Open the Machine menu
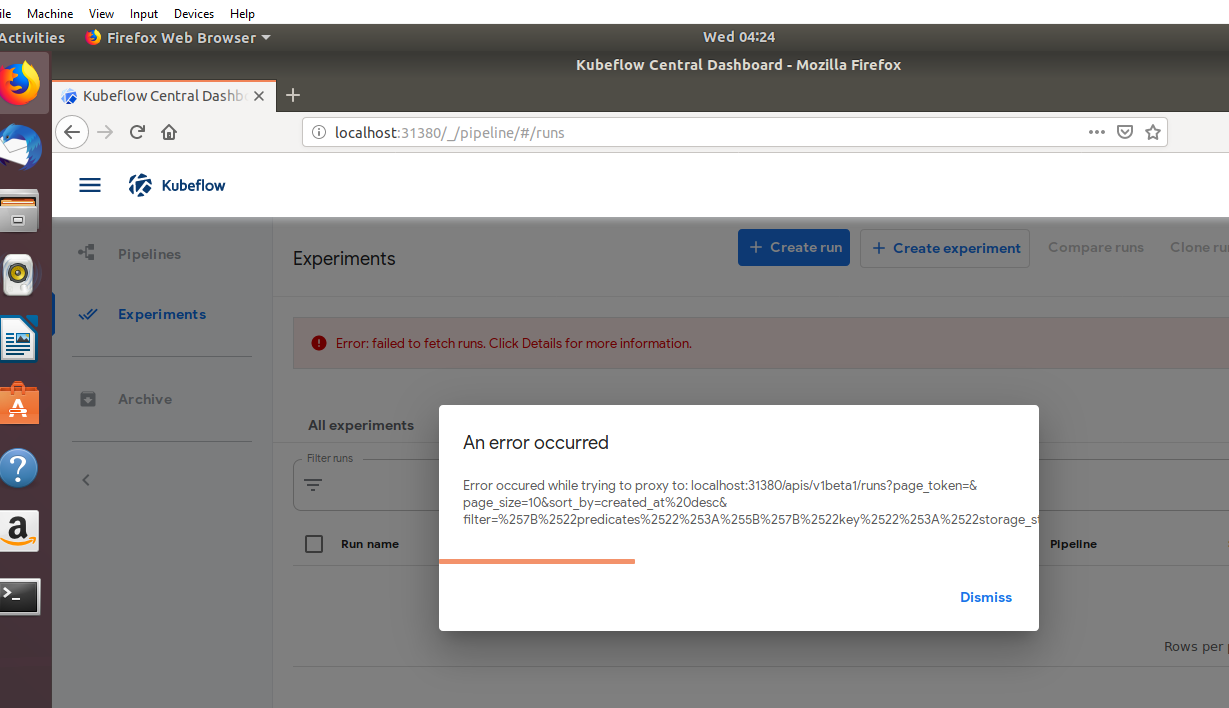 (x=49, y=13)
